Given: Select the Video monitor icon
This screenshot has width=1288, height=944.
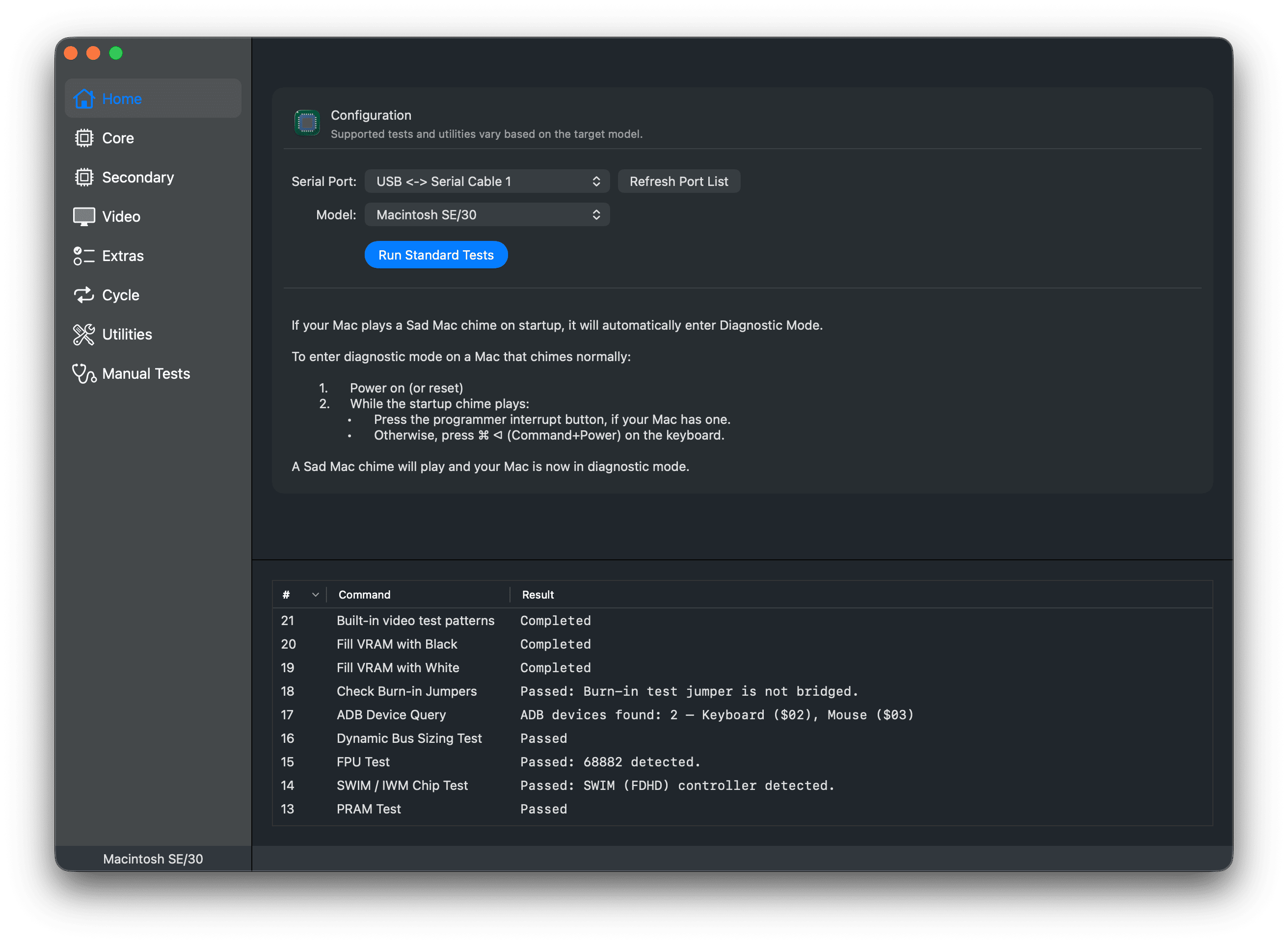Looking at the screenshot, I should coord(84,216).
